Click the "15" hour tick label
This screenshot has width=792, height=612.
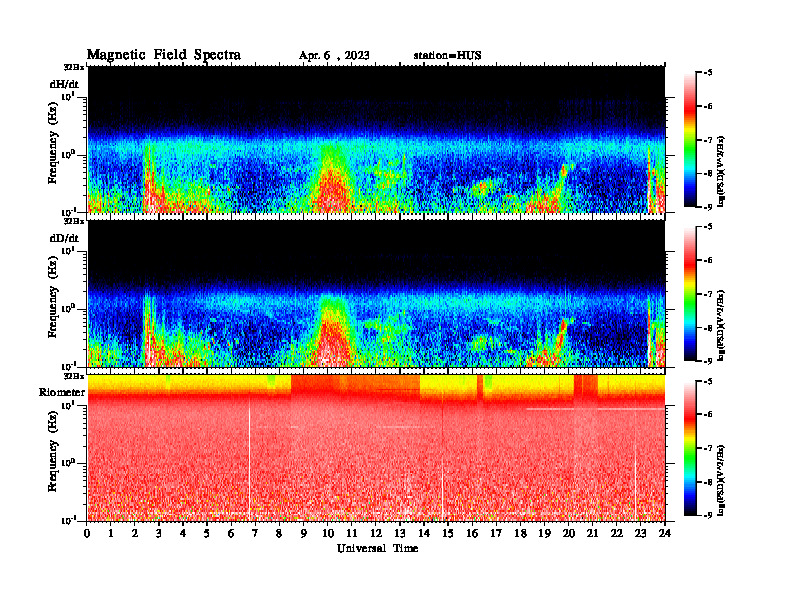(x=448, y=533)
